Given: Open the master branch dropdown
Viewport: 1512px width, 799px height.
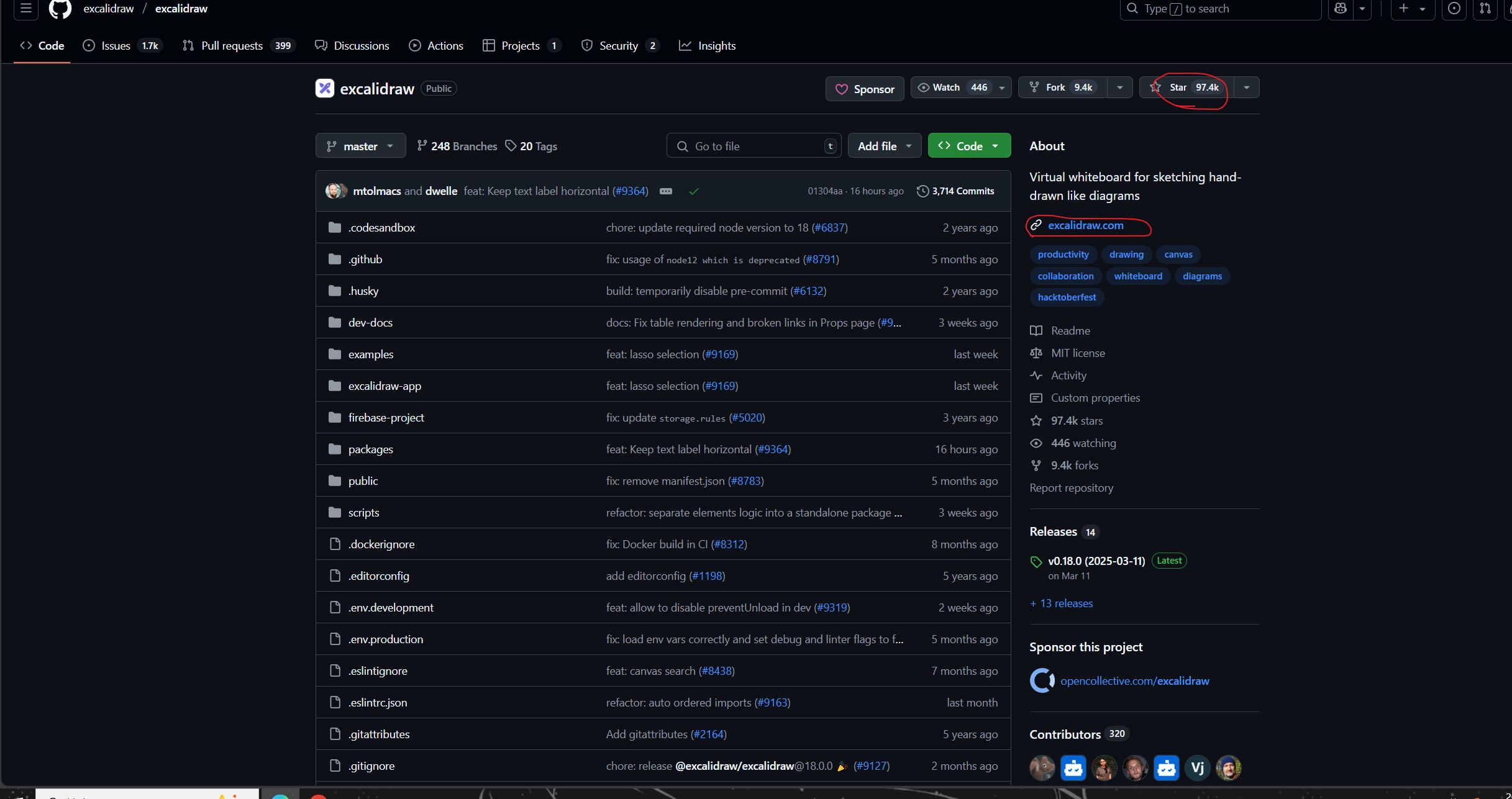Looking at the screenshot, I should pos(360,146).
